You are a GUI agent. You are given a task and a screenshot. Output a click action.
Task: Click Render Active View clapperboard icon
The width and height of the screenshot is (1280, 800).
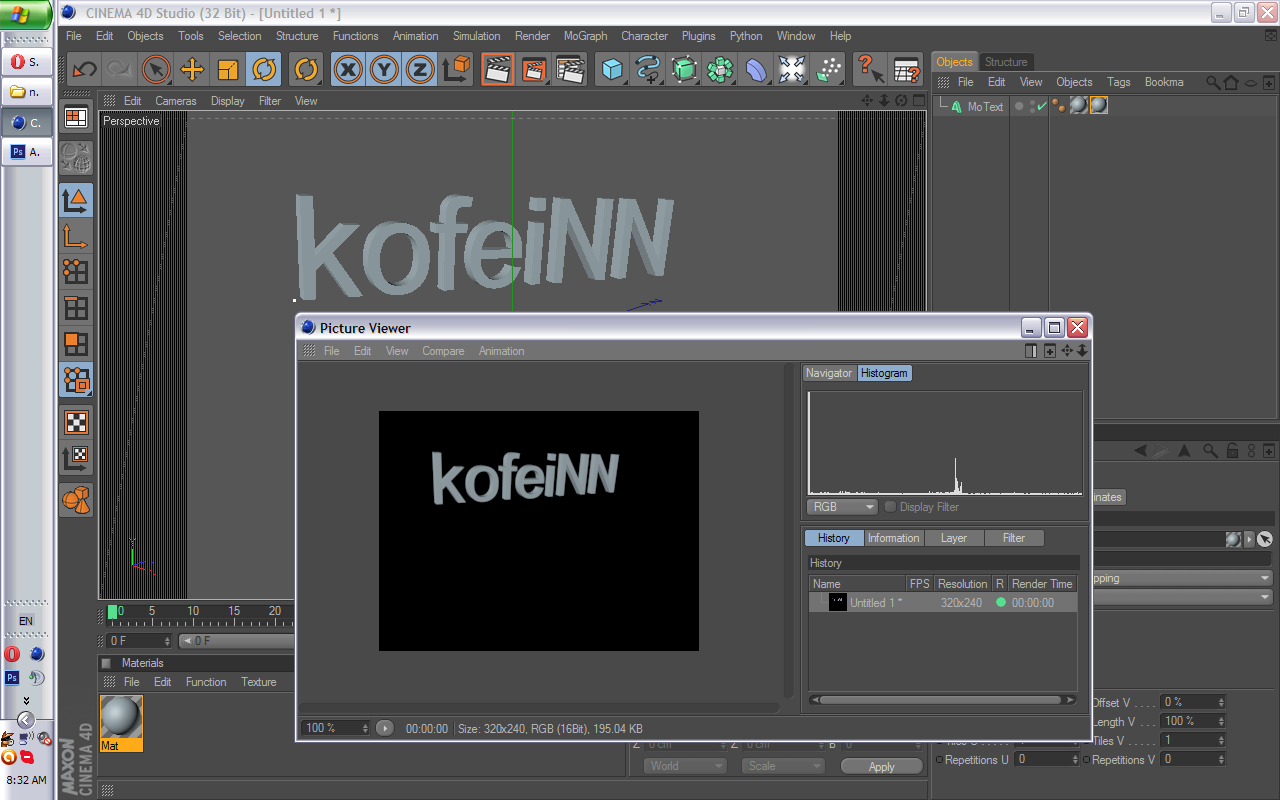(498, 69)
